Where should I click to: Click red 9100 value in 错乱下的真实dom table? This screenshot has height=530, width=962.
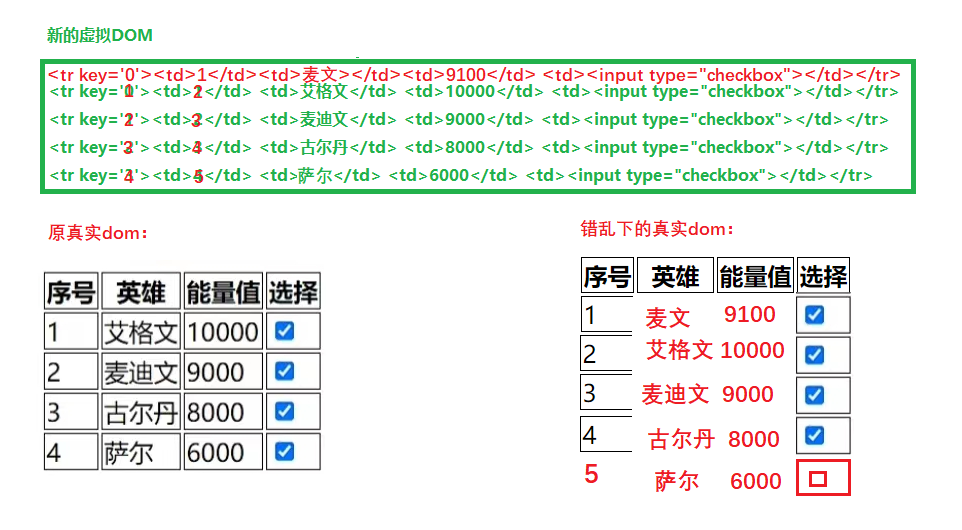pyautogui.click(x=750, y=314)
